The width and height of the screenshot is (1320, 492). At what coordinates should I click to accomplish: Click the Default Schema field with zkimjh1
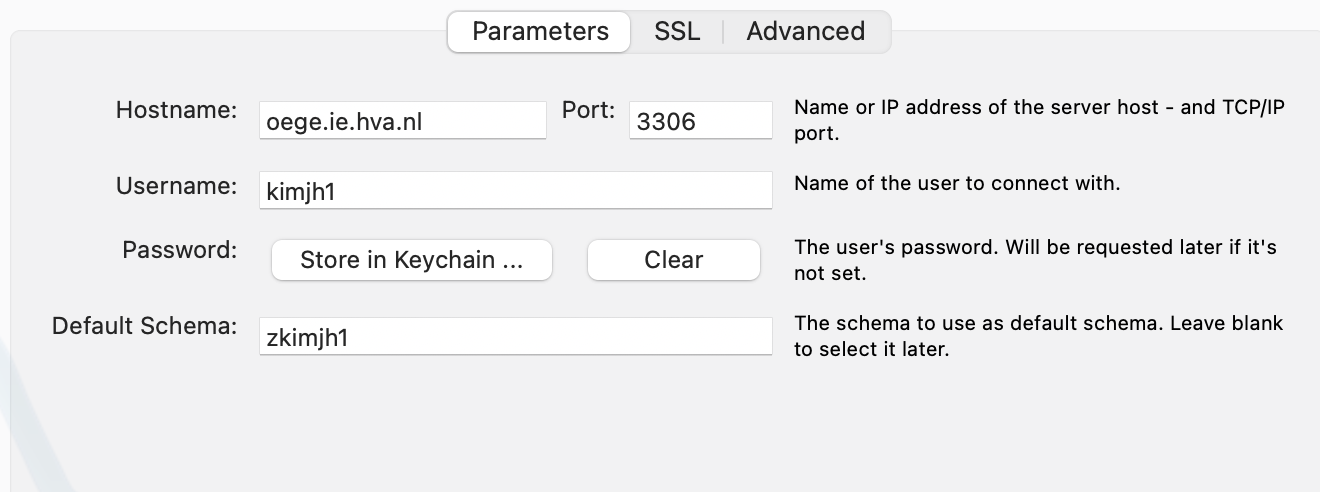516,336
